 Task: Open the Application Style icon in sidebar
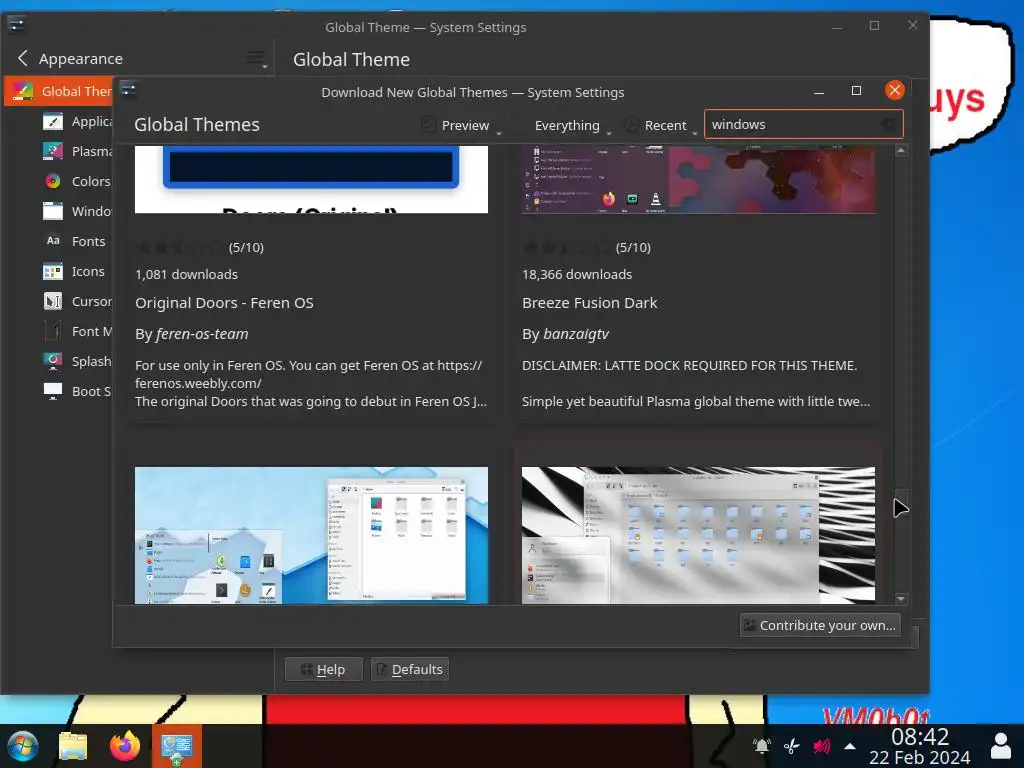click(x=53, y=121)
